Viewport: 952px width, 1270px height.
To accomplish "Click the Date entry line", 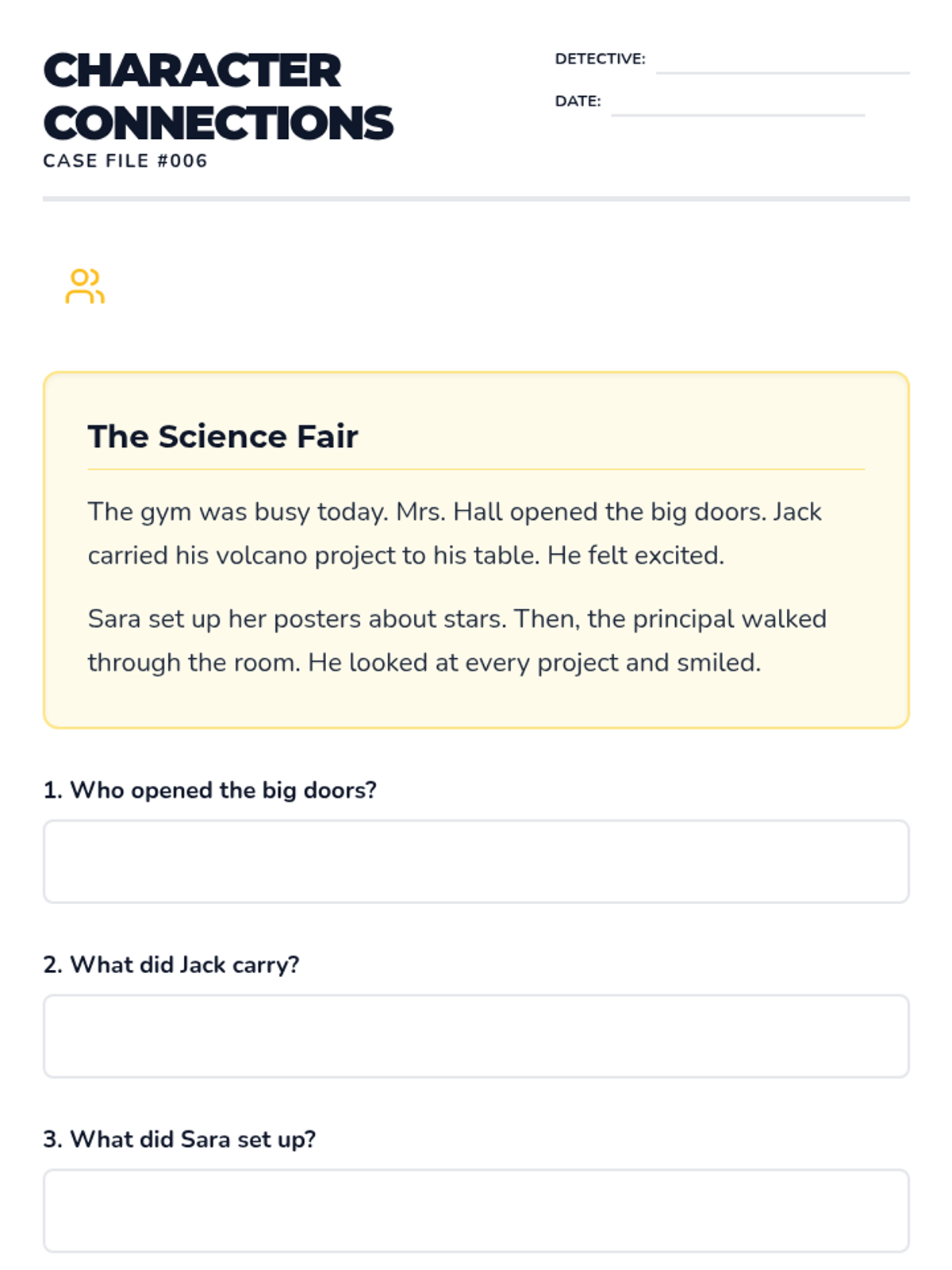I will (x=737, y=106).
